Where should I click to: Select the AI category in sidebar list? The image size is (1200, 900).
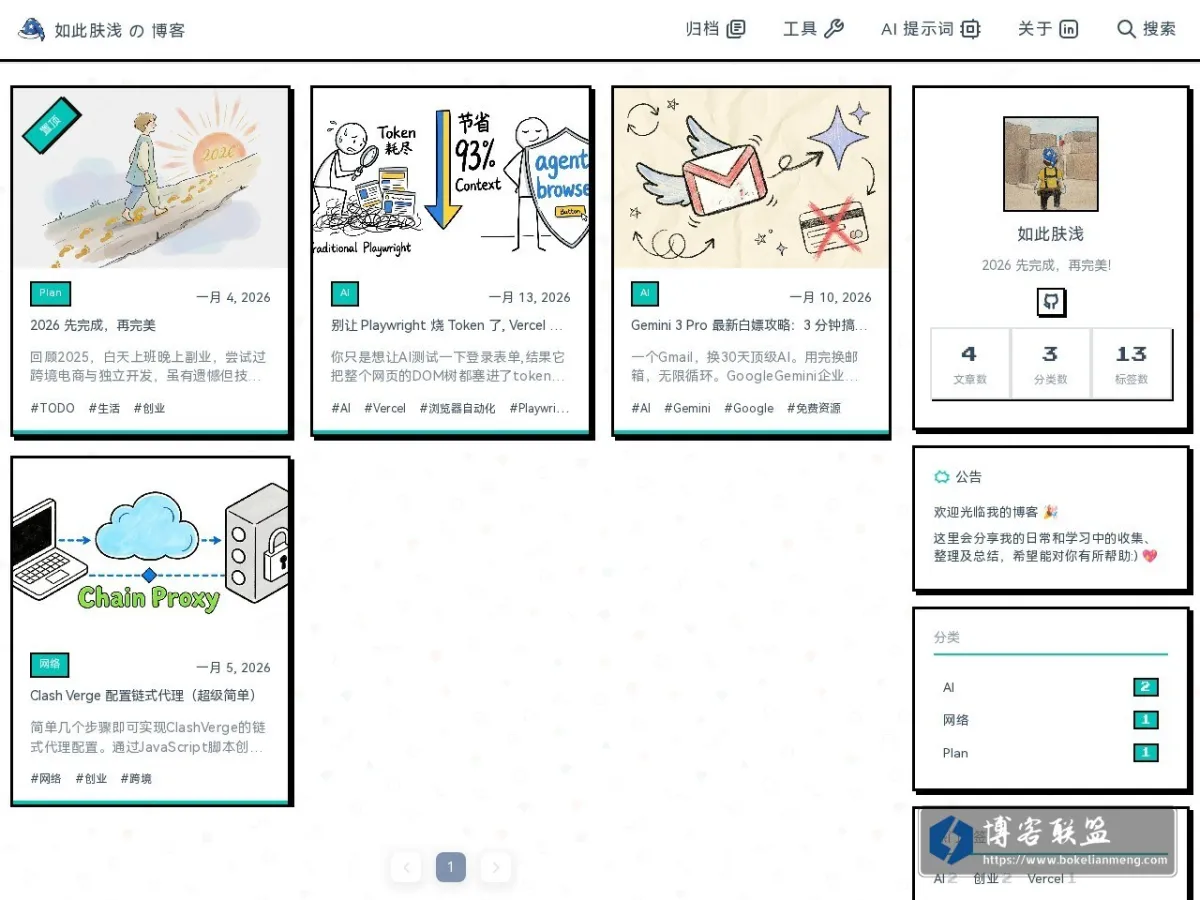point(1051,687)
